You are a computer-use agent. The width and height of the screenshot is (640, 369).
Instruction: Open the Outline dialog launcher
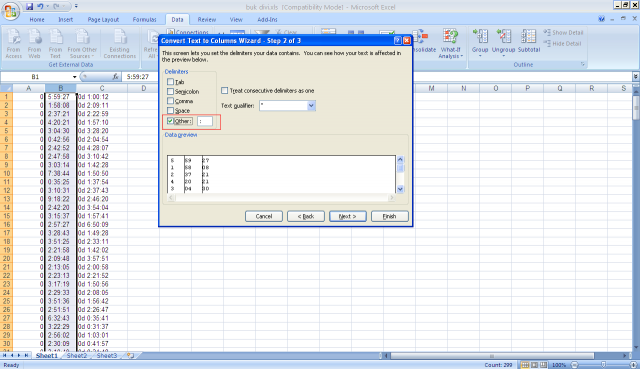[583, 64]
